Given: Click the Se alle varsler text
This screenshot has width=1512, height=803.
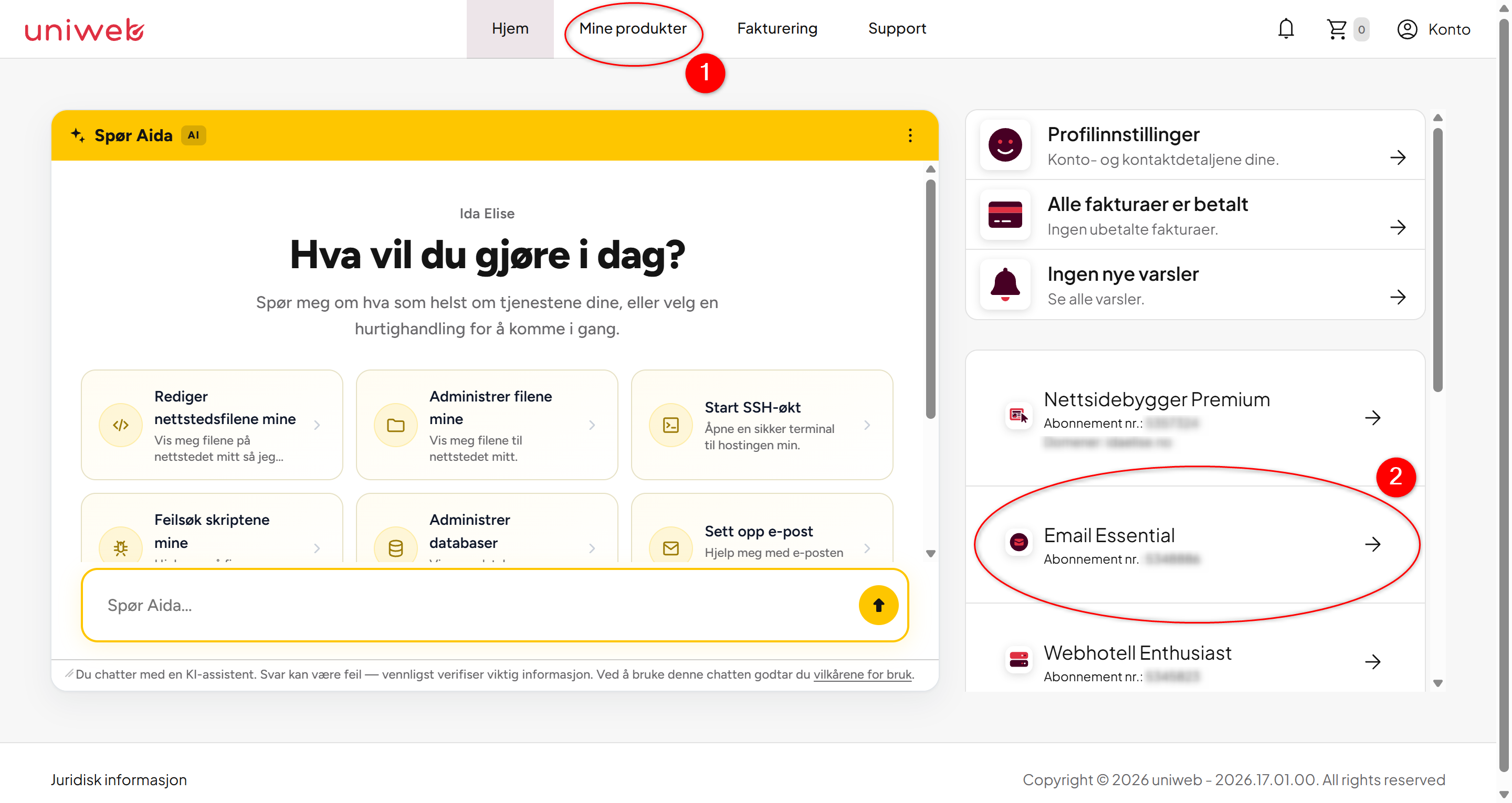Looking at the screenshot, I should click(1095, 299).
